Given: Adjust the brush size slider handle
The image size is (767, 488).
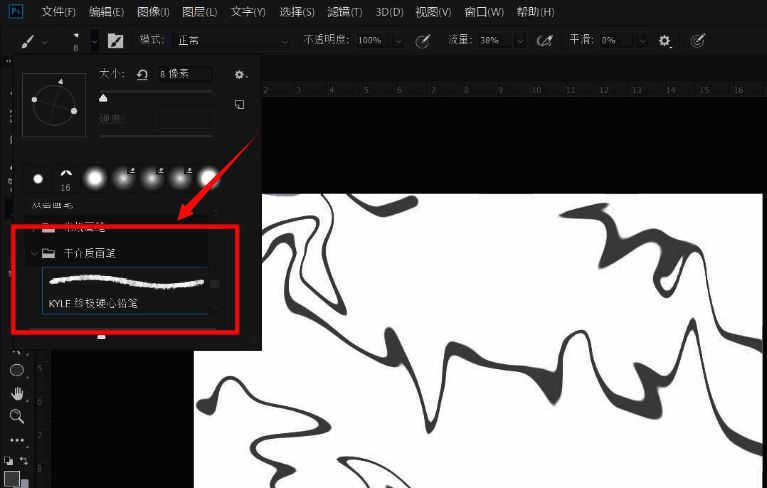Looking at the screenshot, I should tap(103, 98).
